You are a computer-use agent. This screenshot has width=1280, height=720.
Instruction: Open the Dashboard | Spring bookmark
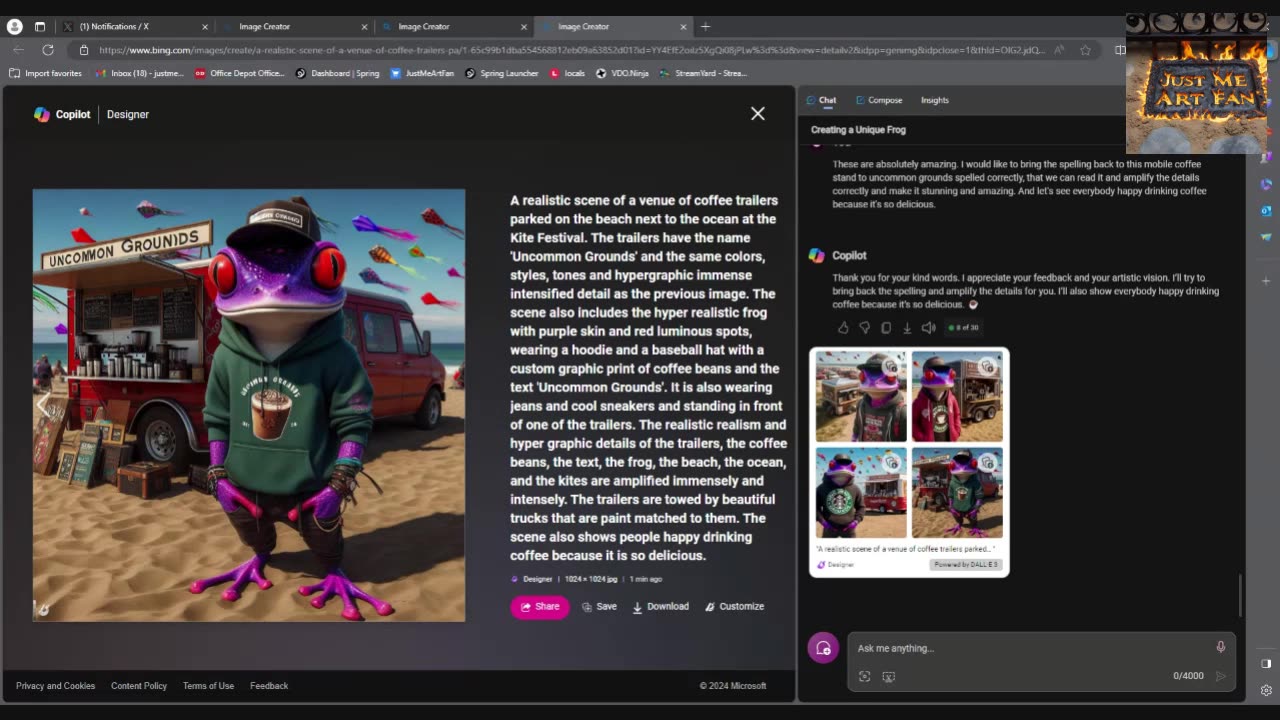[337, 73]
